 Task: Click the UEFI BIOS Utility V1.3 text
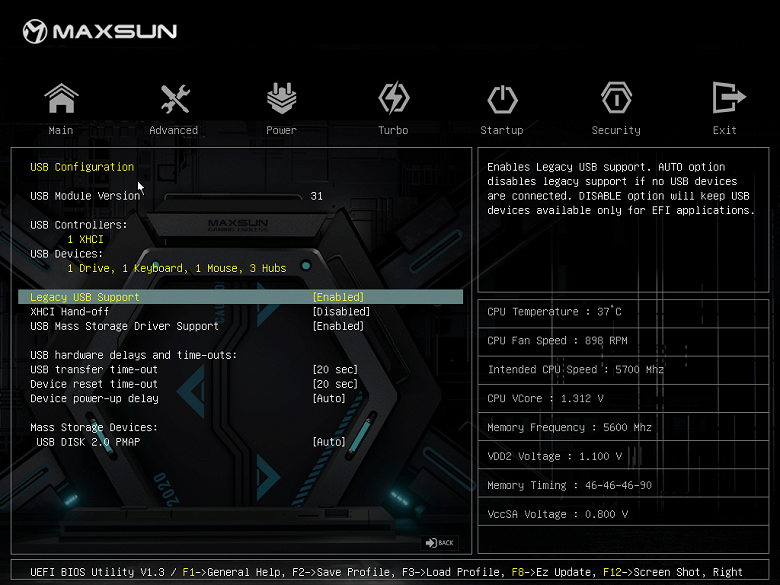(97, 572)
